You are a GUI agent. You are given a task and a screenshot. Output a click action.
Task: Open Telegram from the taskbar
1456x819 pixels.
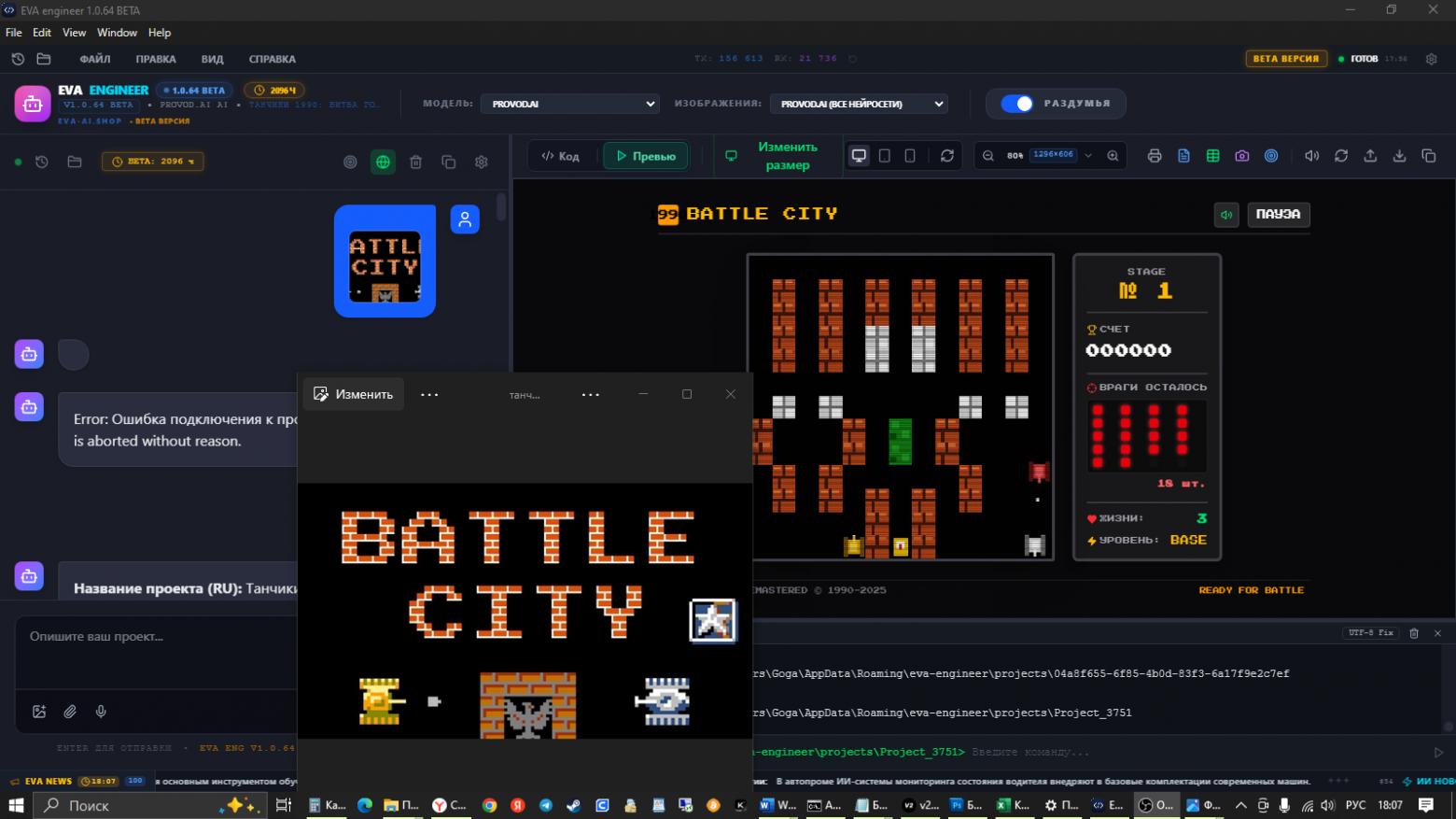tap(546, 805)
